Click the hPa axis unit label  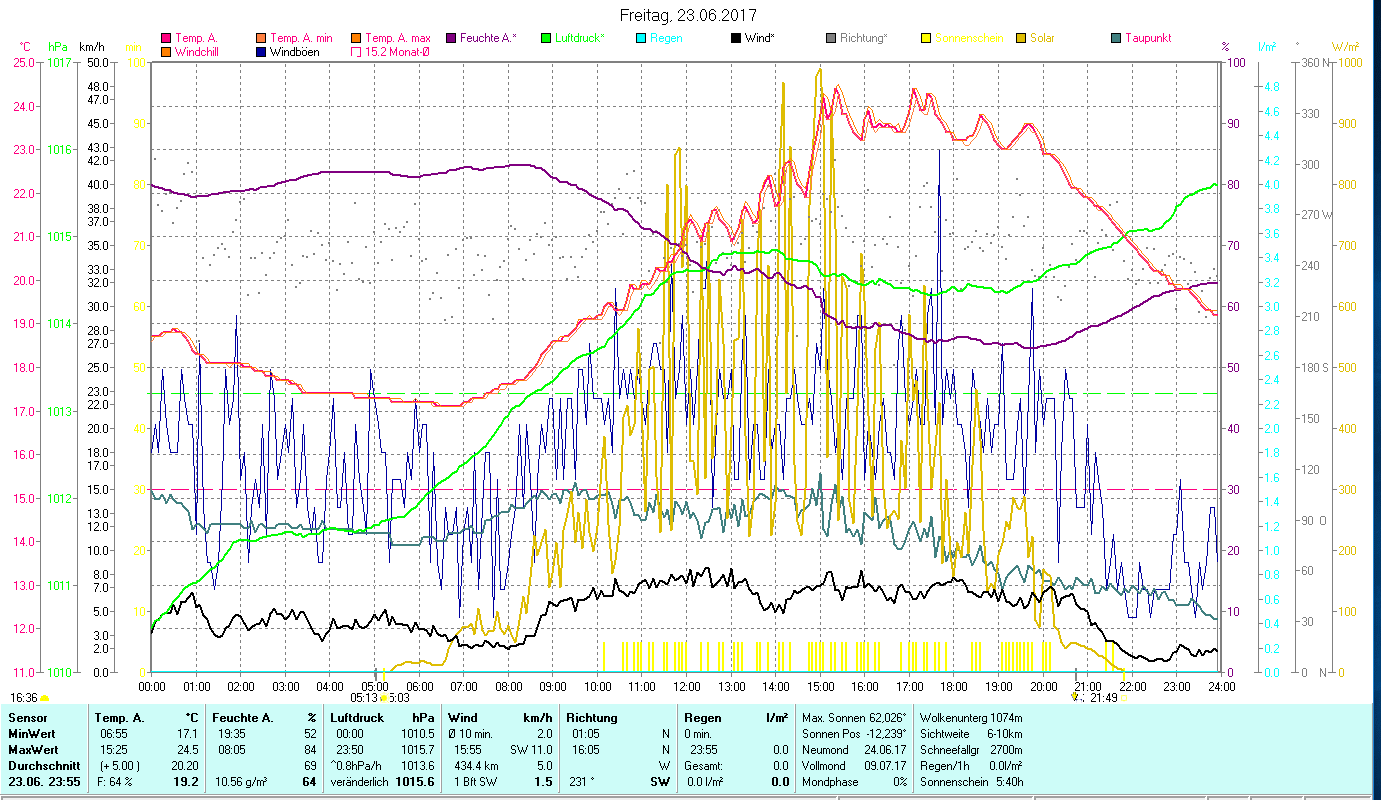[58, 47]
